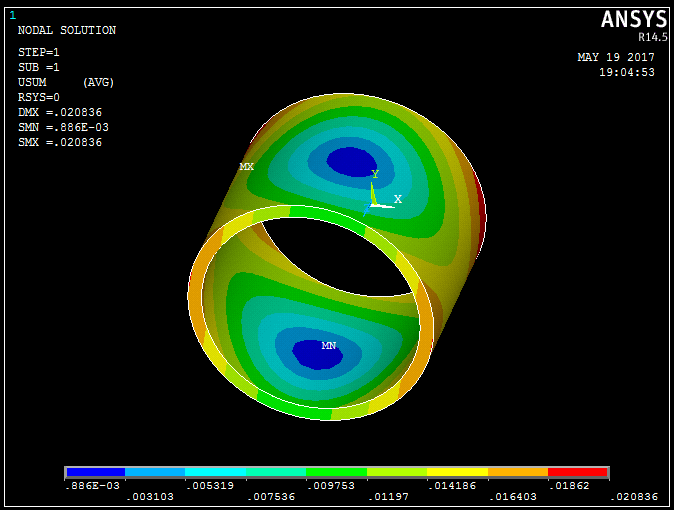Click the .886E-03 legend value
The width and height of the screenshot is (674, 510).
(x=92, y=486)
